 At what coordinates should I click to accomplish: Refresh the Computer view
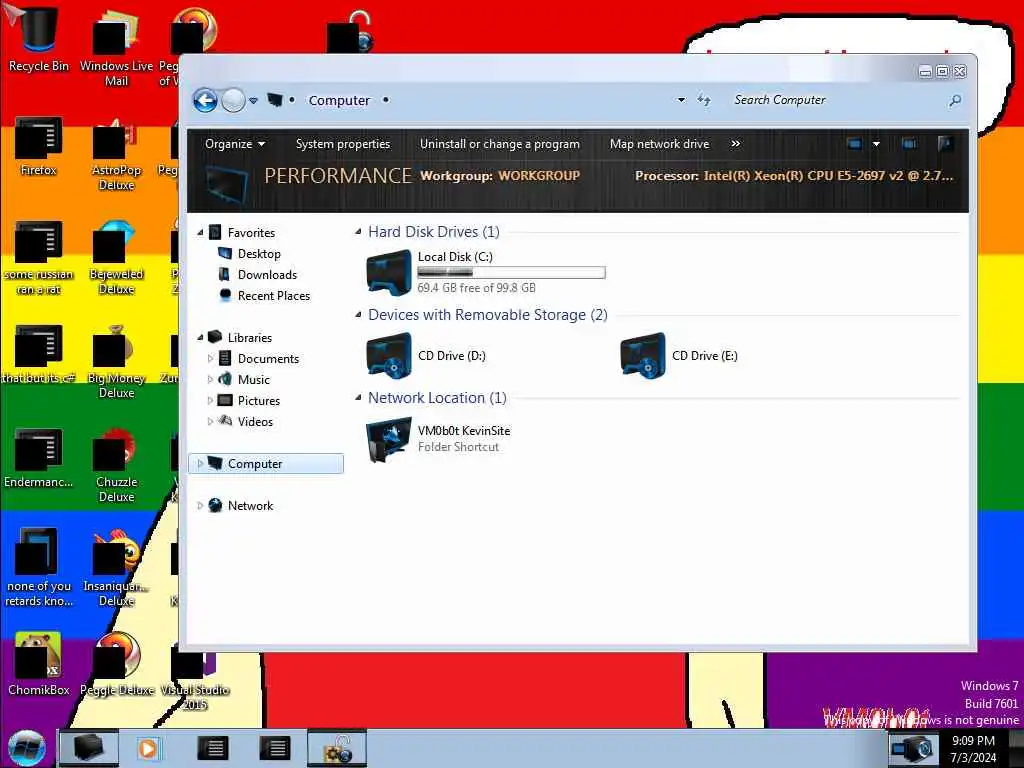tap(703, 100)
